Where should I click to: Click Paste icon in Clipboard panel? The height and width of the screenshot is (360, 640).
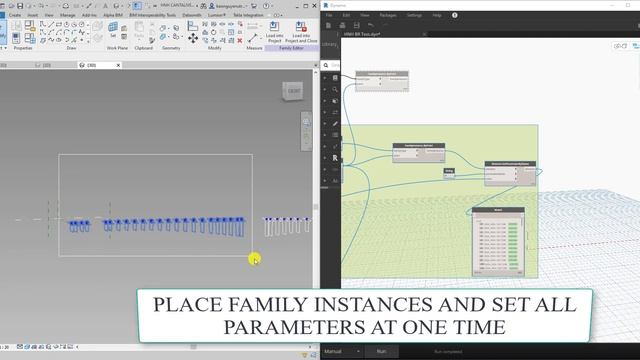pos(139,28)
